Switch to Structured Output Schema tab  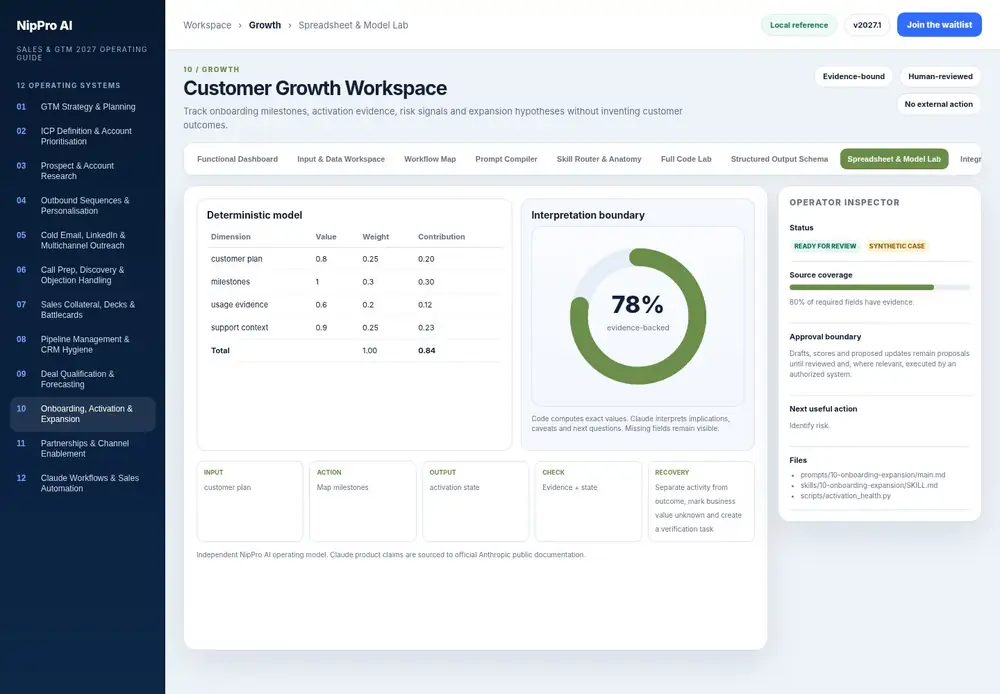tap(779, 159)
